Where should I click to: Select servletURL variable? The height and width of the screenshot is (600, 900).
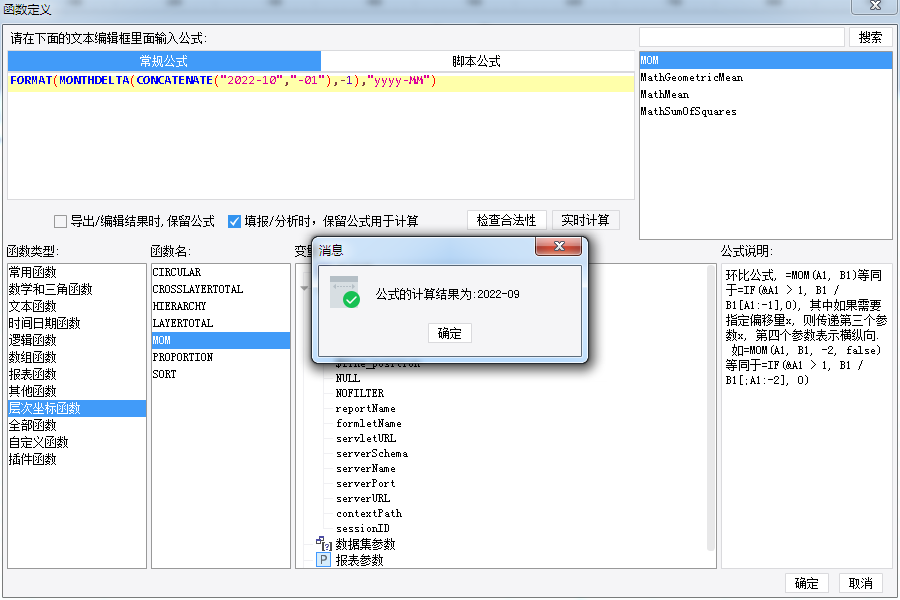[366, 438]
